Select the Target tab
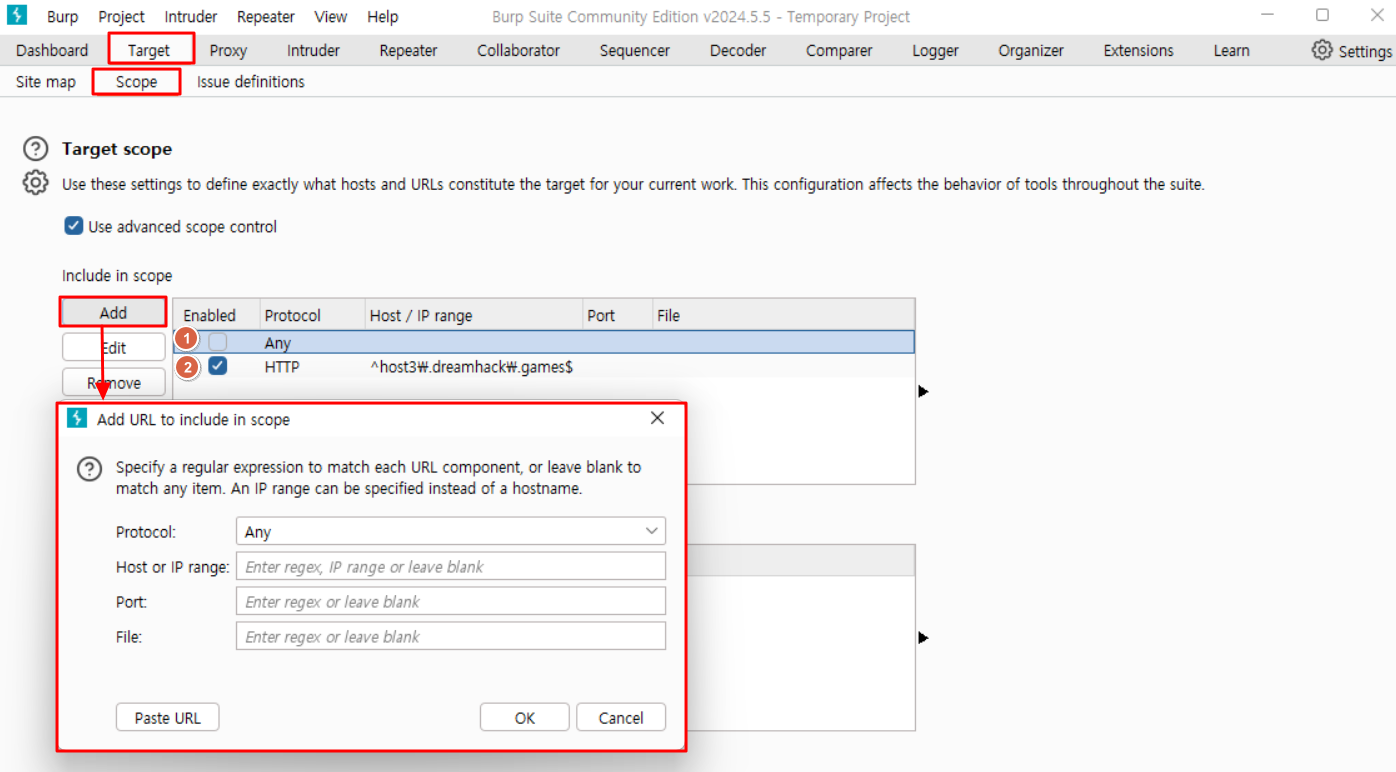This screenshot has width=1396, height=772. click(x=149, y=50)
